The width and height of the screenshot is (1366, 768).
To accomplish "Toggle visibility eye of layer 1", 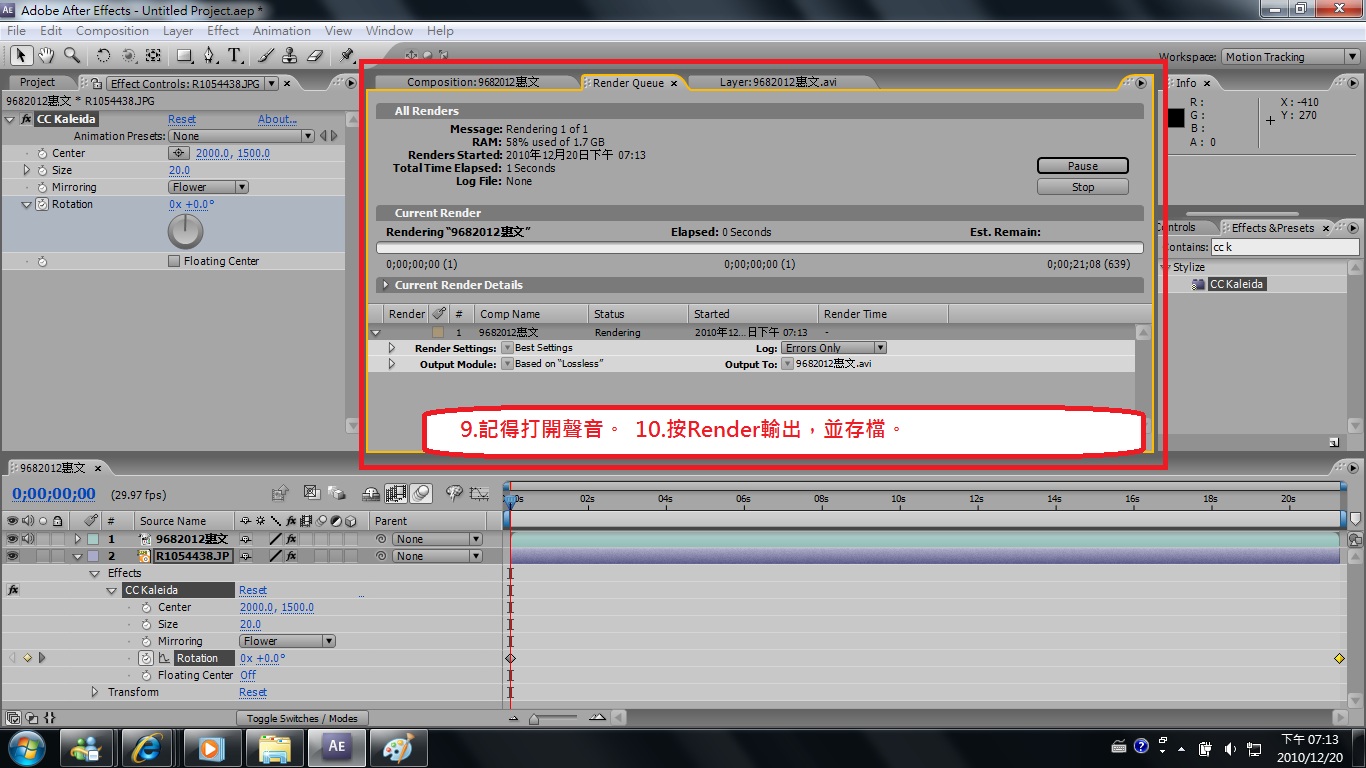I will (x=12, y=539).
